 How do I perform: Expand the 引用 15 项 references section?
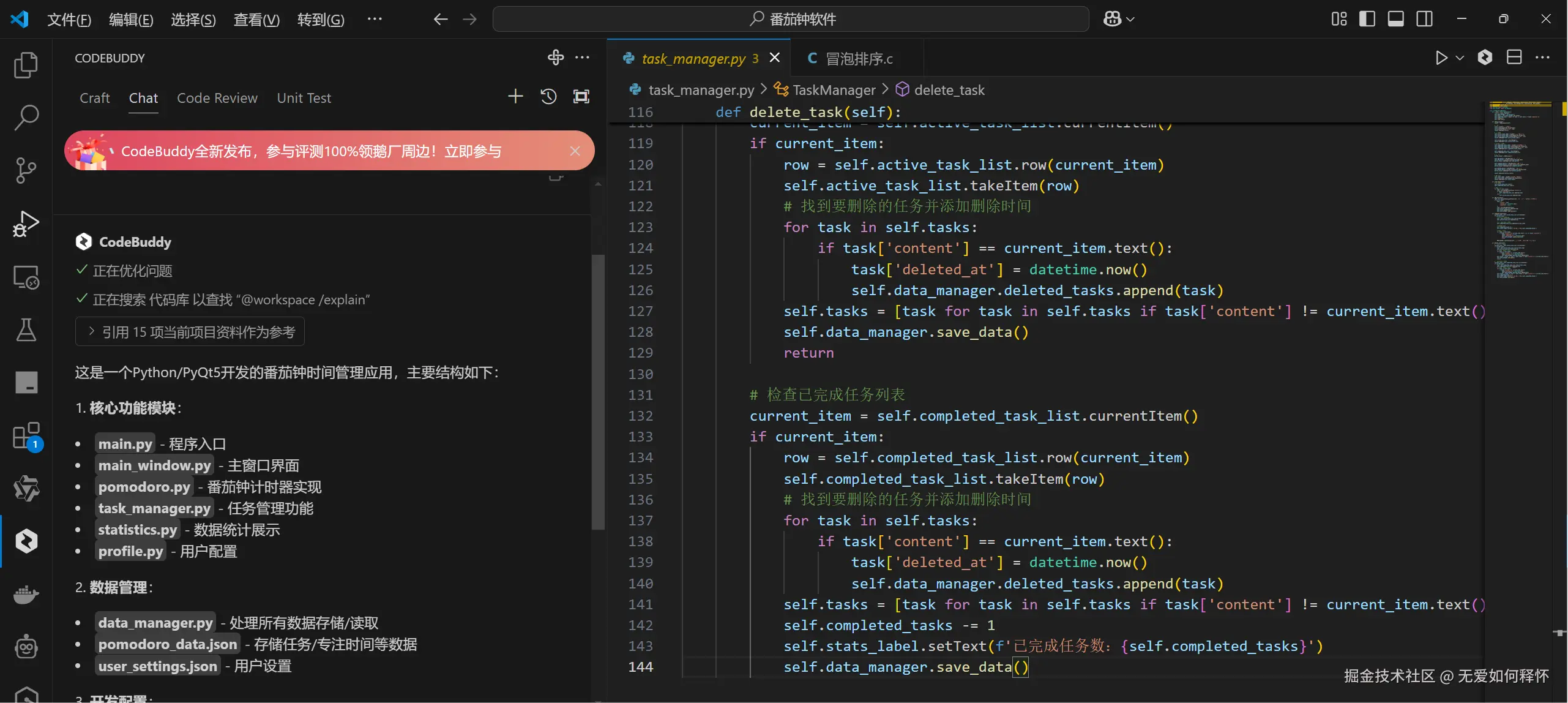[x=190, y=332]
